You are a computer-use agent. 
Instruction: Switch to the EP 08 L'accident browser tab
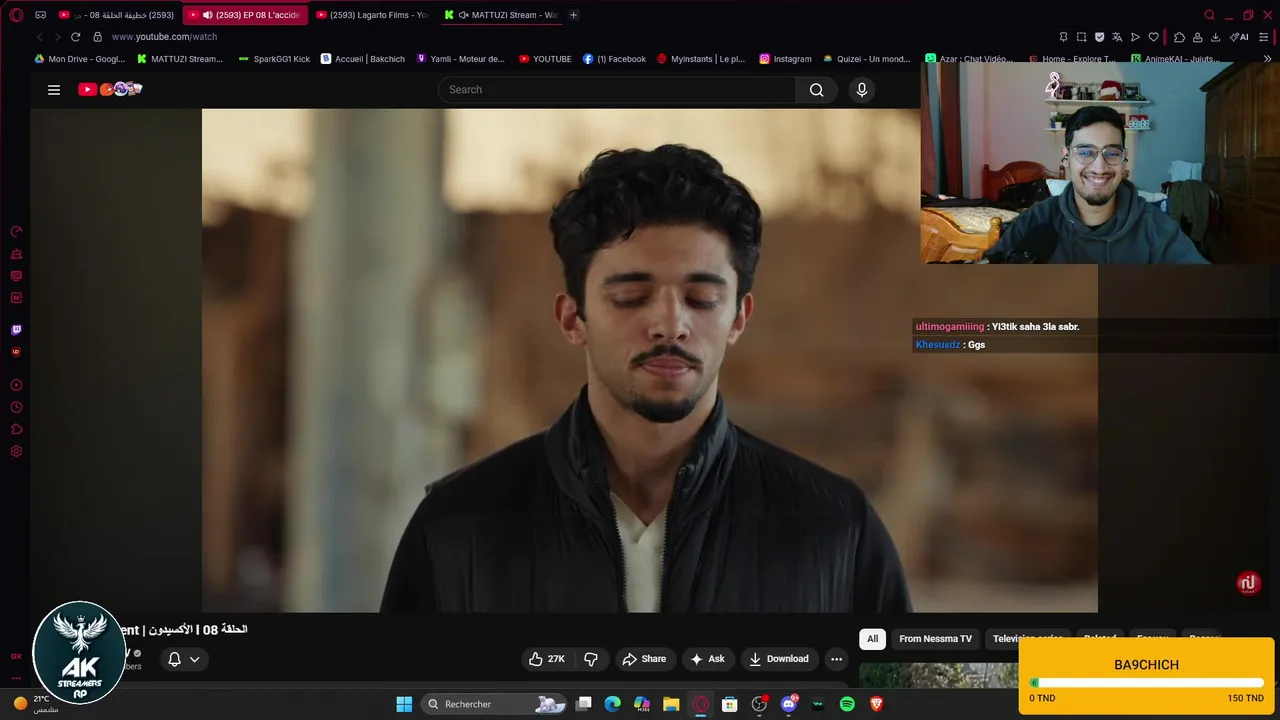coord(245,15)
